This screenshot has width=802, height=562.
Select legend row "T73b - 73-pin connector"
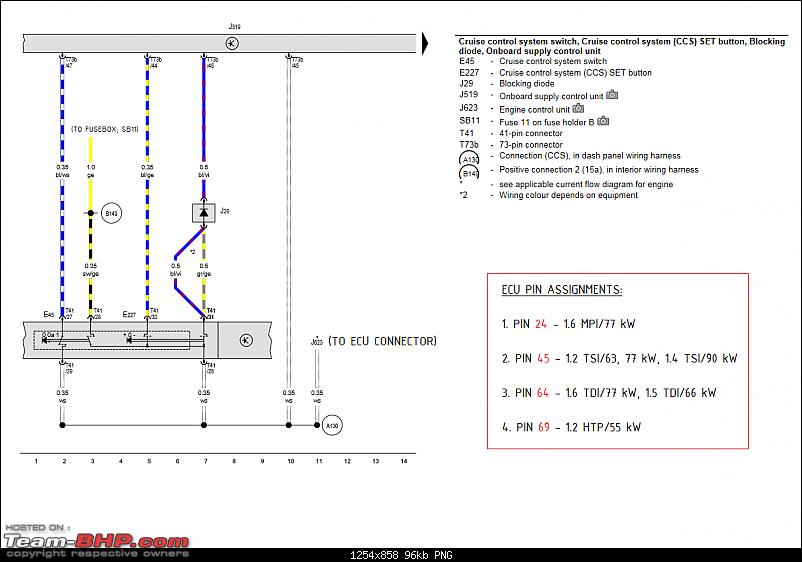pos(511,145)
